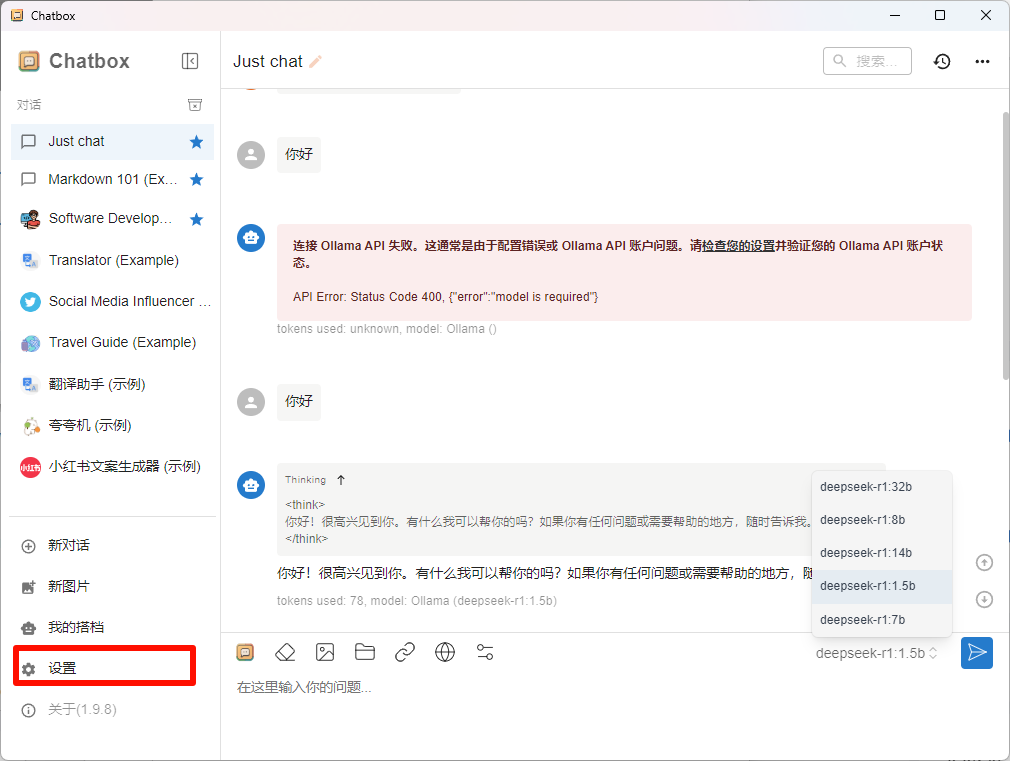
Task: Open message parameters via the sliders icon
Action: click(485, 652)
